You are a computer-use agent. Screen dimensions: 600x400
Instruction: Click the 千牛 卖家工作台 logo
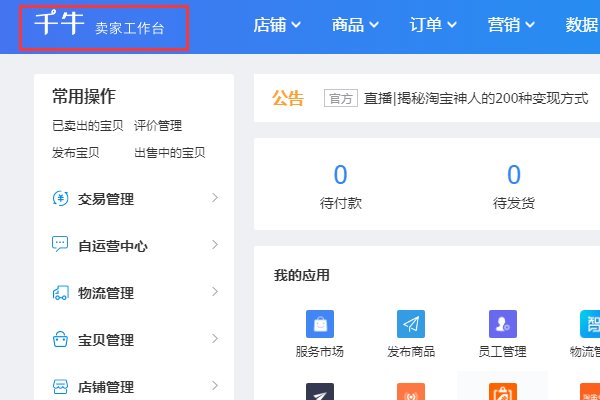tap(99, 23)
